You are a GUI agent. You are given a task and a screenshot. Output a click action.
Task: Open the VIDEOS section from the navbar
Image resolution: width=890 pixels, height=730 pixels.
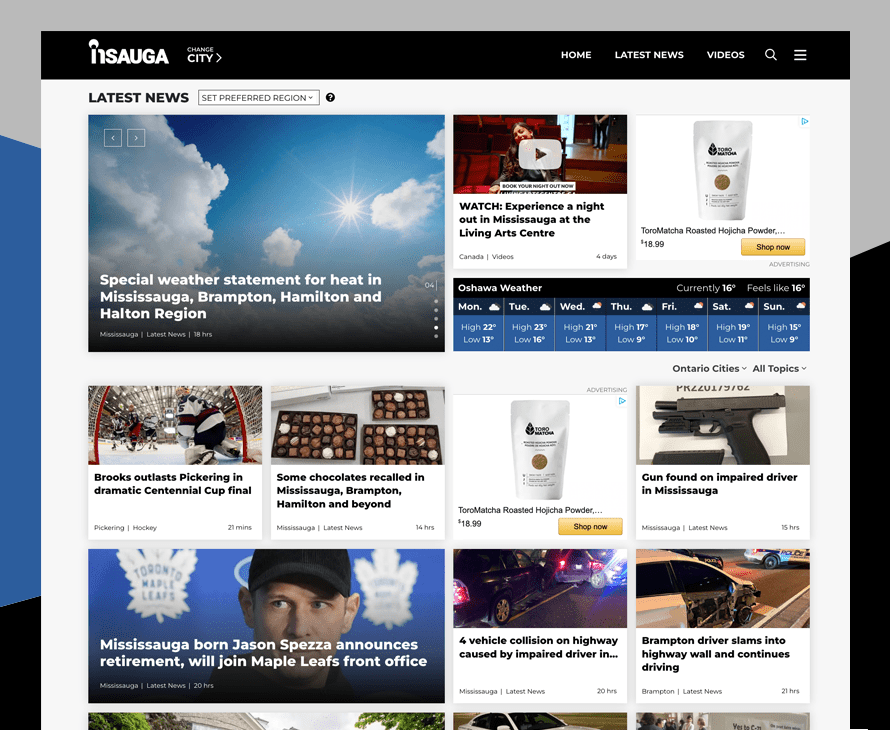(x=726, y=55)
